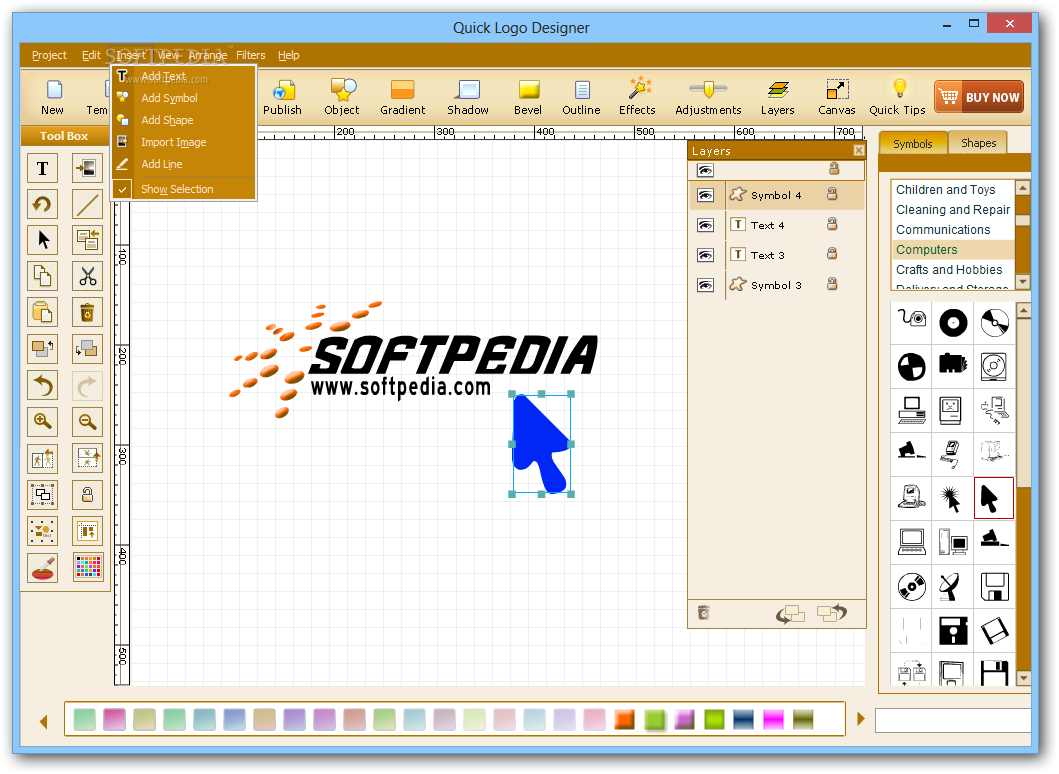Screen dimensions: 1059x774
Task: Pick the magenta color swatch
Action: point(773,719)
